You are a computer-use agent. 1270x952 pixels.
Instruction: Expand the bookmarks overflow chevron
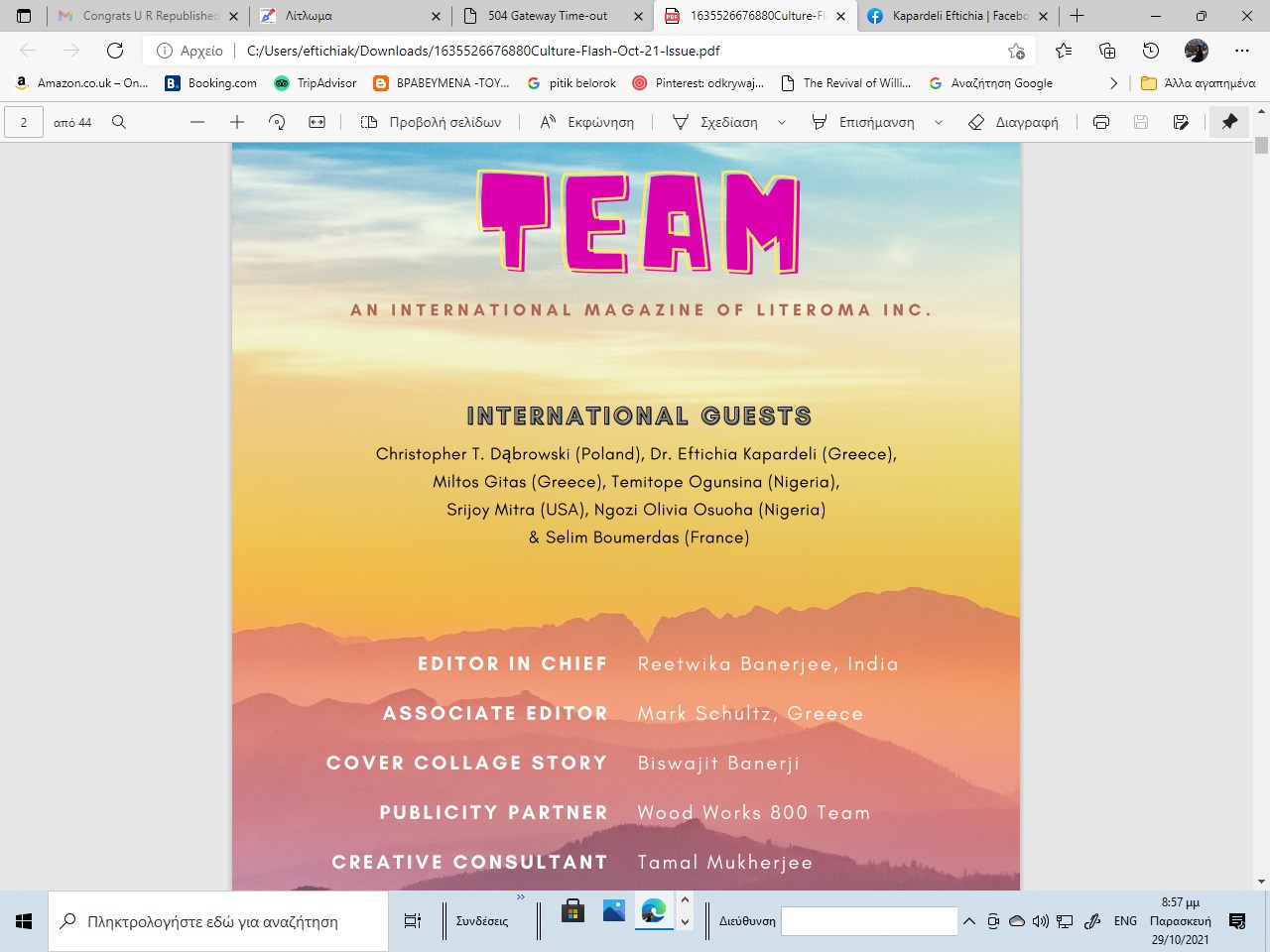[x=1113, y=83]
